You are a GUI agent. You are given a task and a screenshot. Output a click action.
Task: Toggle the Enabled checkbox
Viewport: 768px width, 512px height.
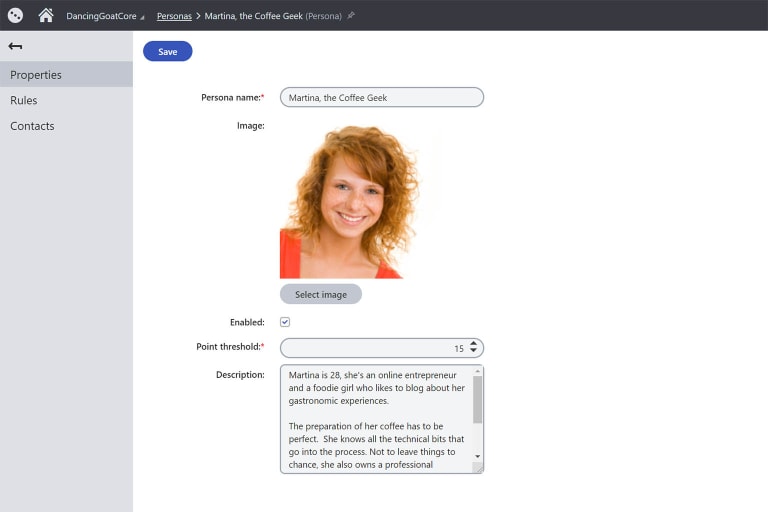[x=285, y=322]
